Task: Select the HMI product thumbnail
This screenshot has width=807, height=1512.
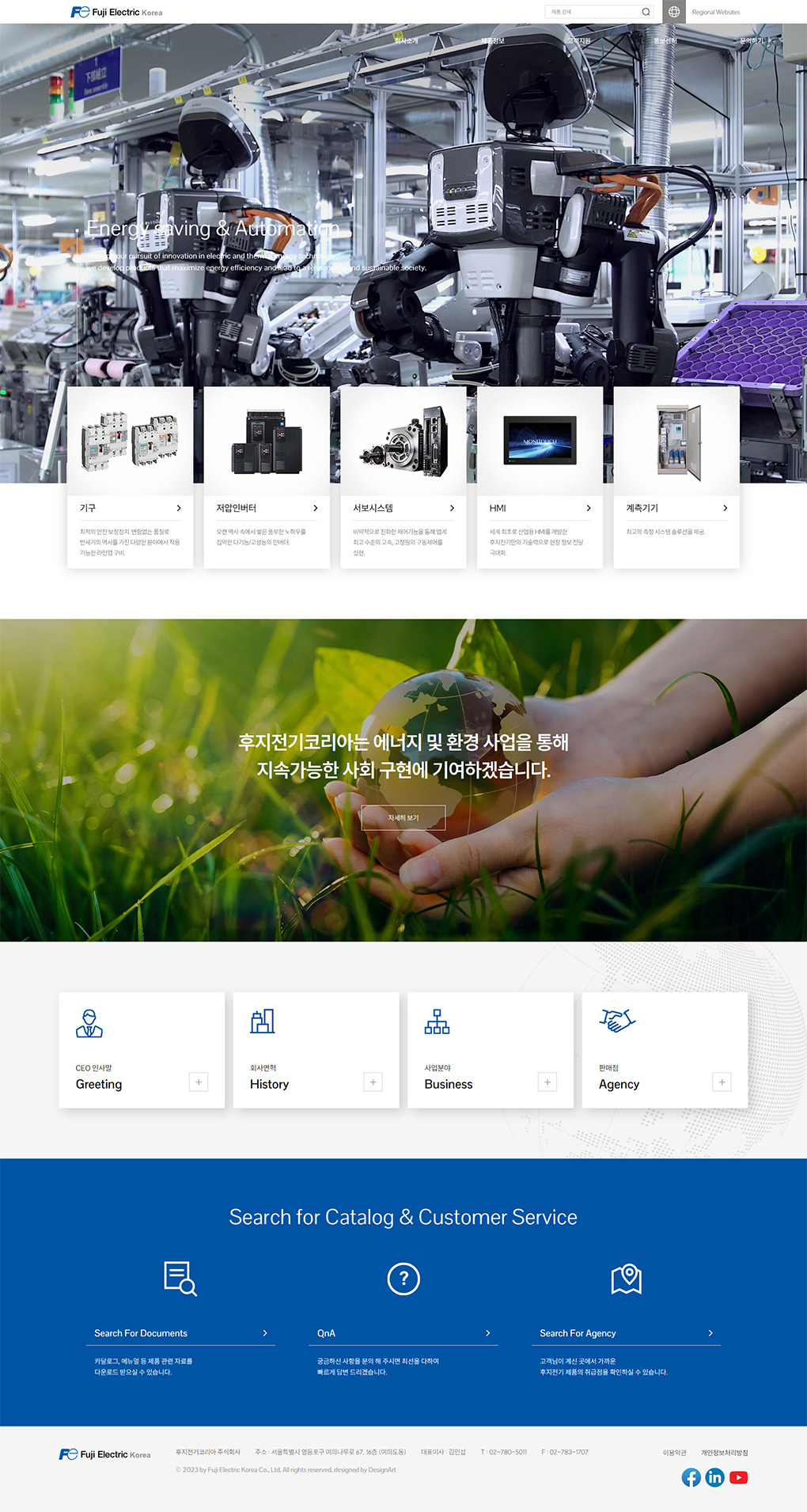Action: point(540,440)
